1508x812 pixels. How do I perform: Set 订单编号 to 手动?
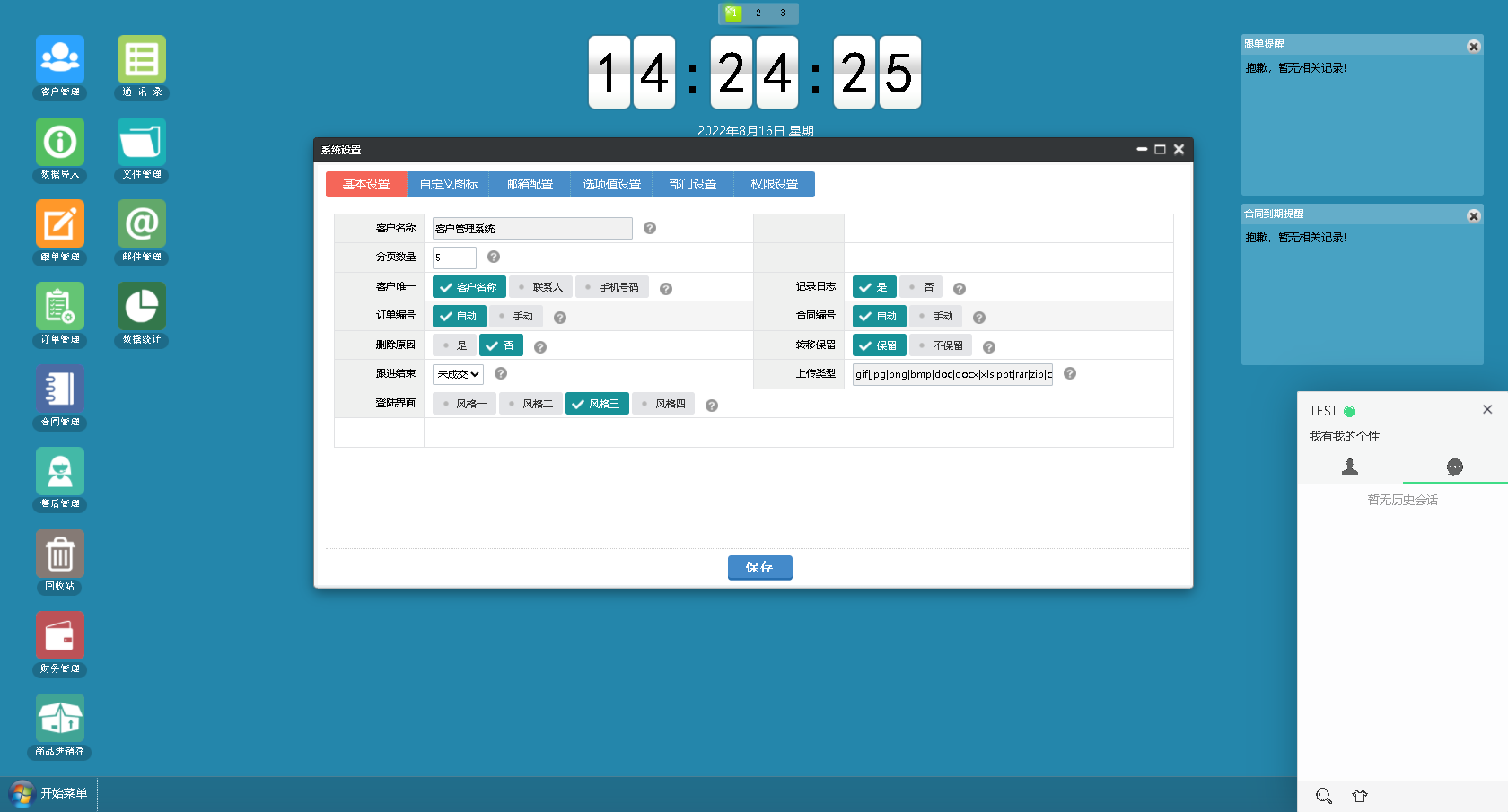point(516,317)
